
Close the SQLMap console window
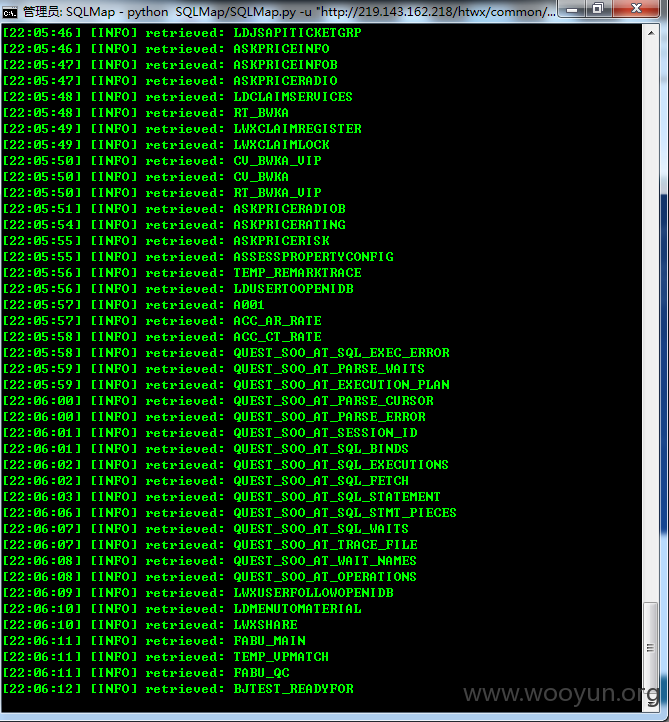click(x=636, y=9)
